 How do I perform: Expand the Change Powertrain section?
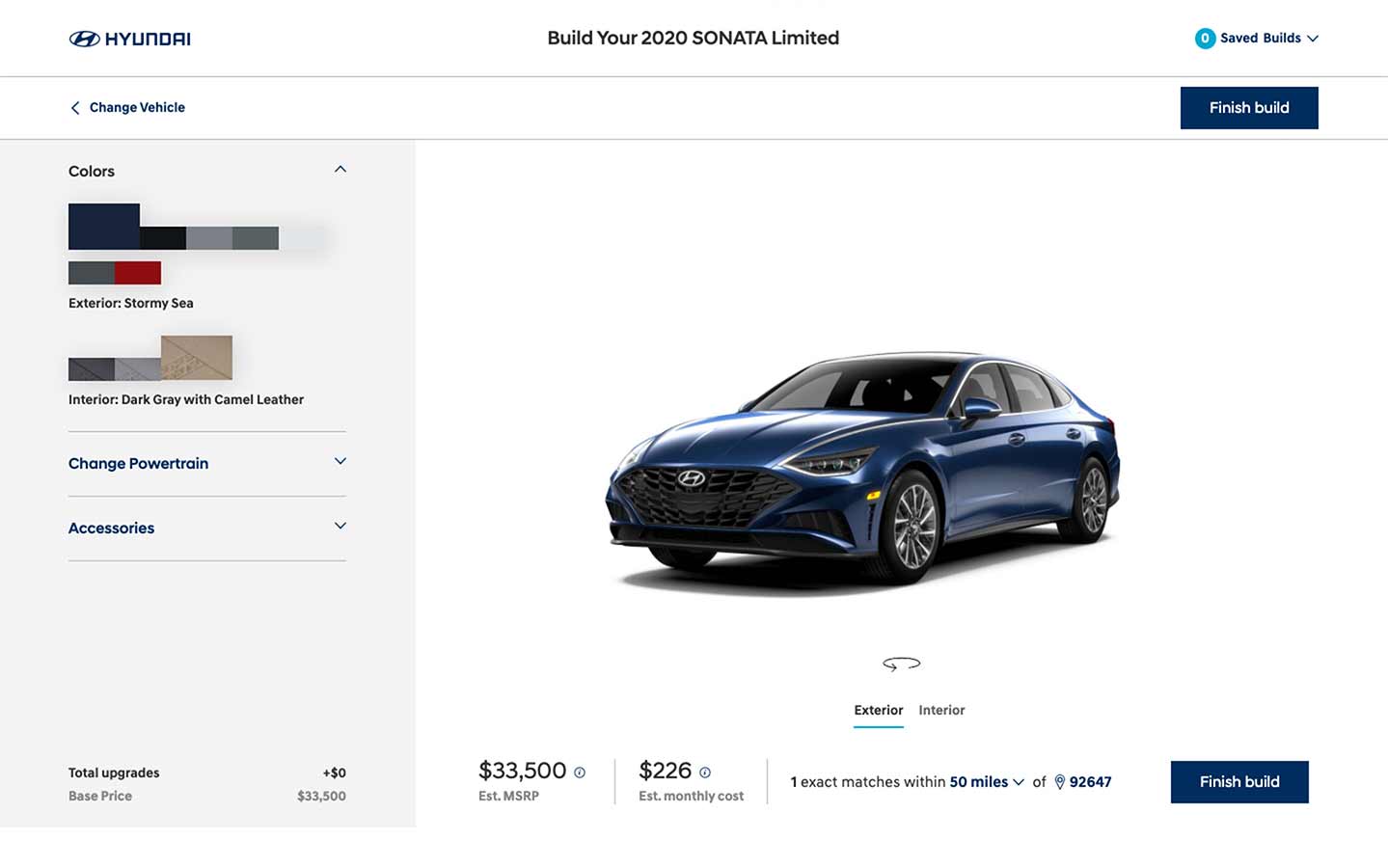340,462
